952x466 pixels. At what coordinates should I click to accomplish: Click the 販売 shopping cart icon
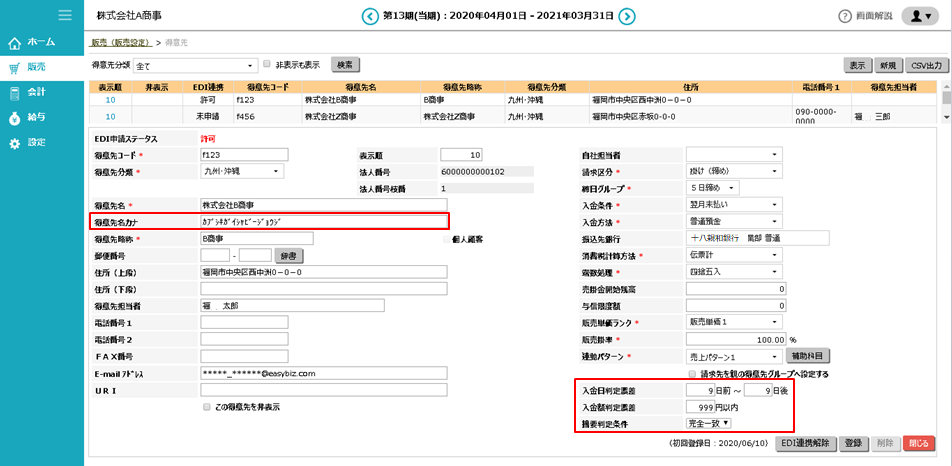pyautogui.click(x=15, y=68)
